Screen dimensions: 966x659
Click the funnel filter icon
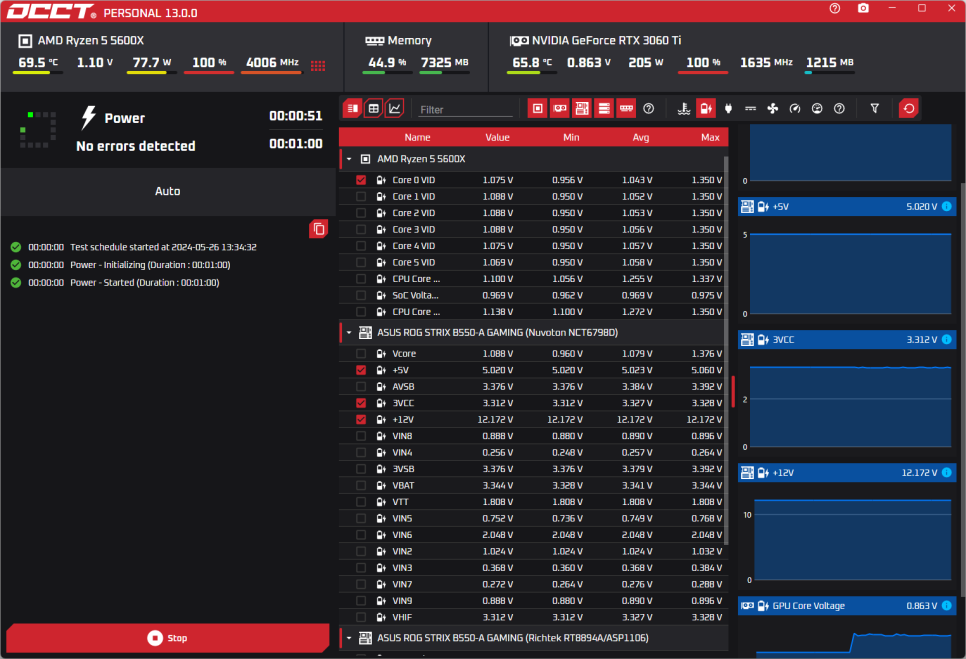click(x=875, y=108)
